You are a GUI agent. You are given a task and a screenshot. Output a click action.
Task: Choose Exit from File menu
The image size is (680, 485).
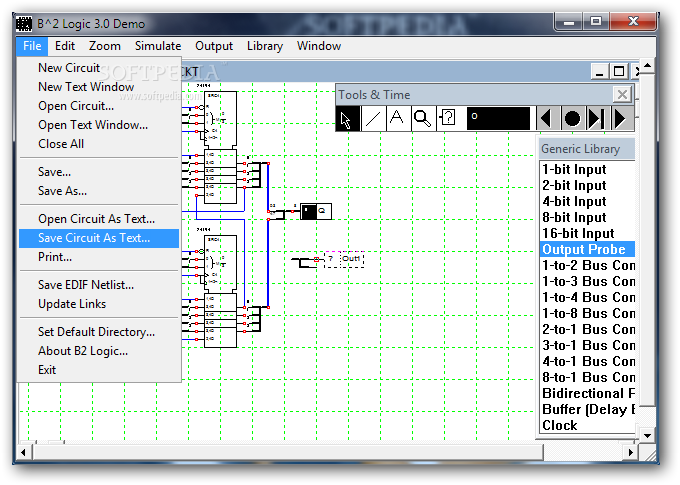coord(99,370)
